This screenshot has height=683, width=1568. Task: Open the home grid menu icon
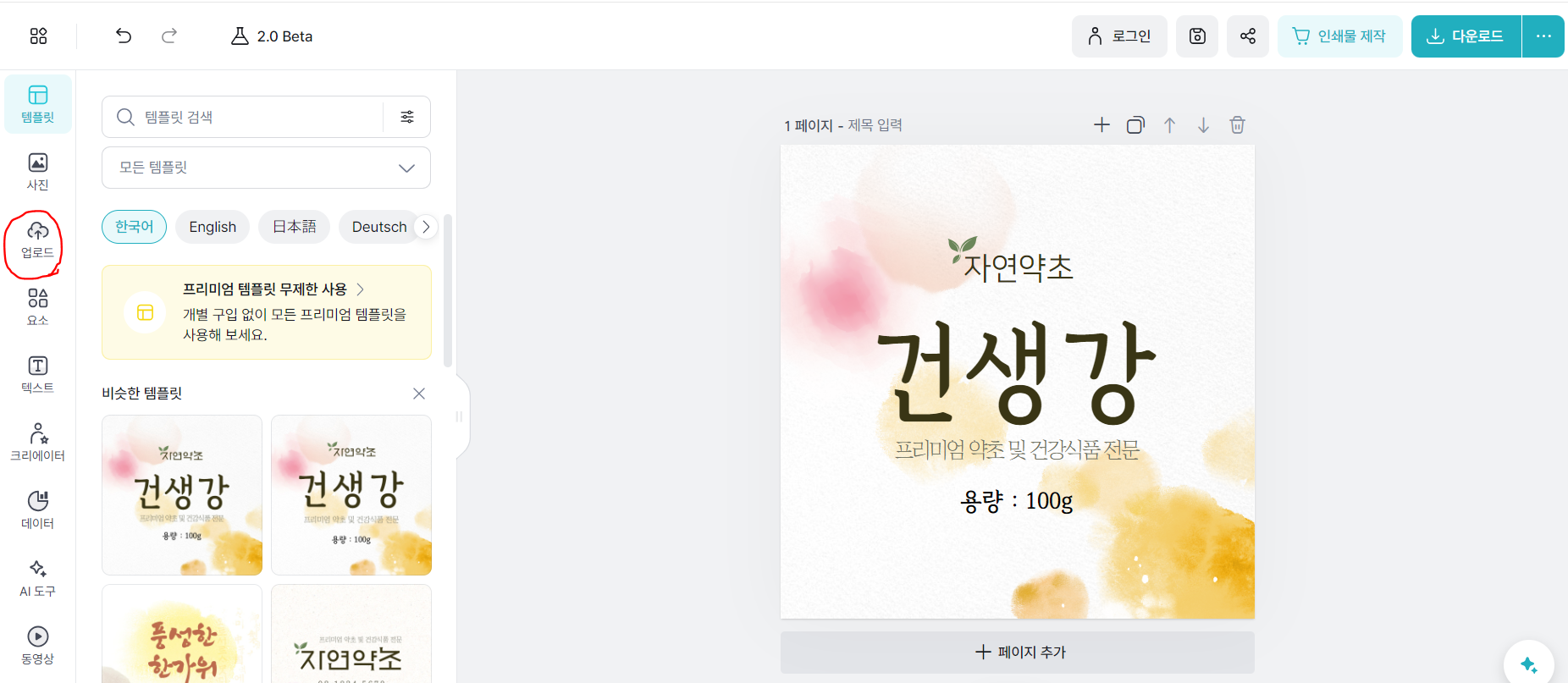pyautogui.click(x=38, y=36)
